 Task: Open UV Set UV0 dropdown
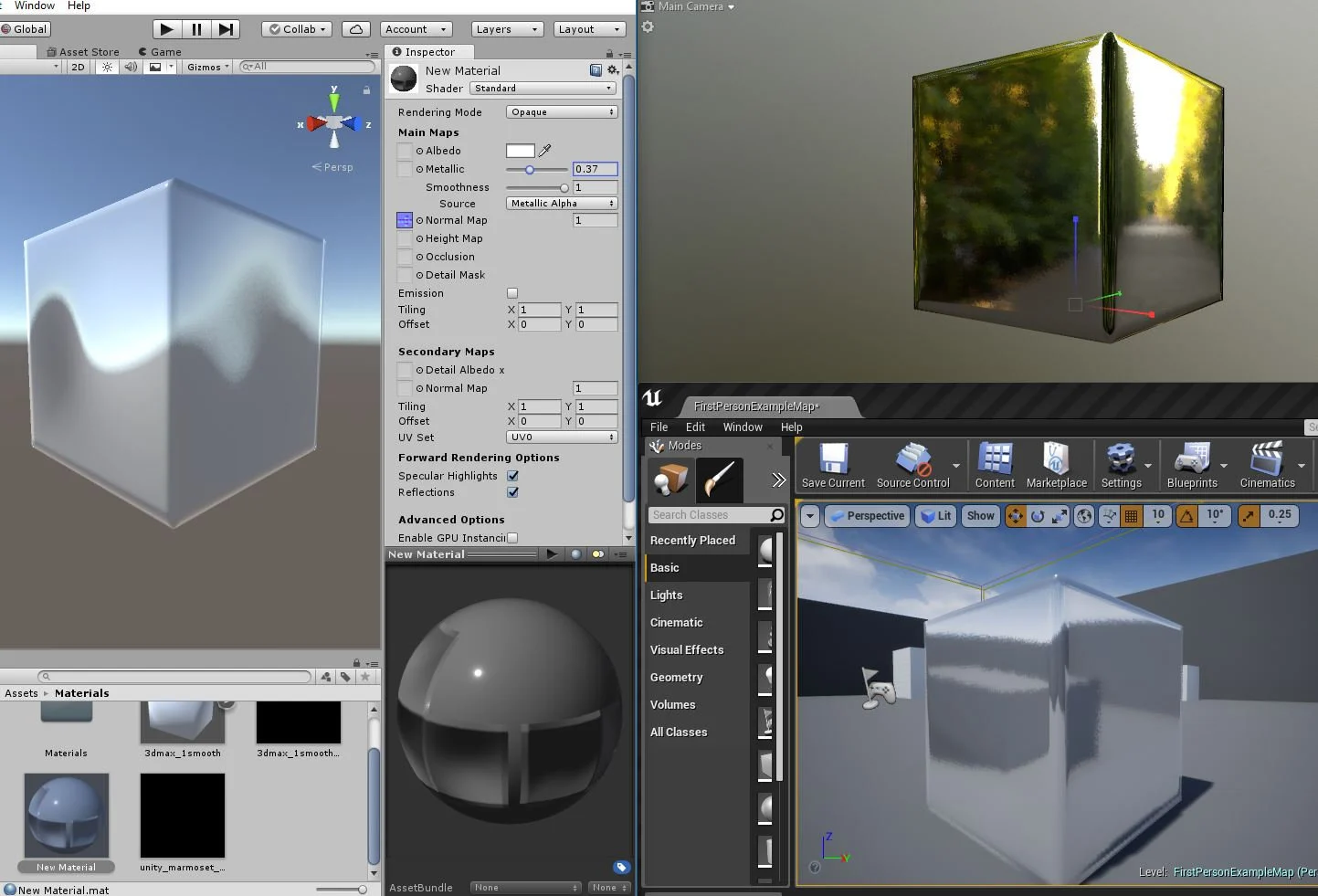pos(562,437)
